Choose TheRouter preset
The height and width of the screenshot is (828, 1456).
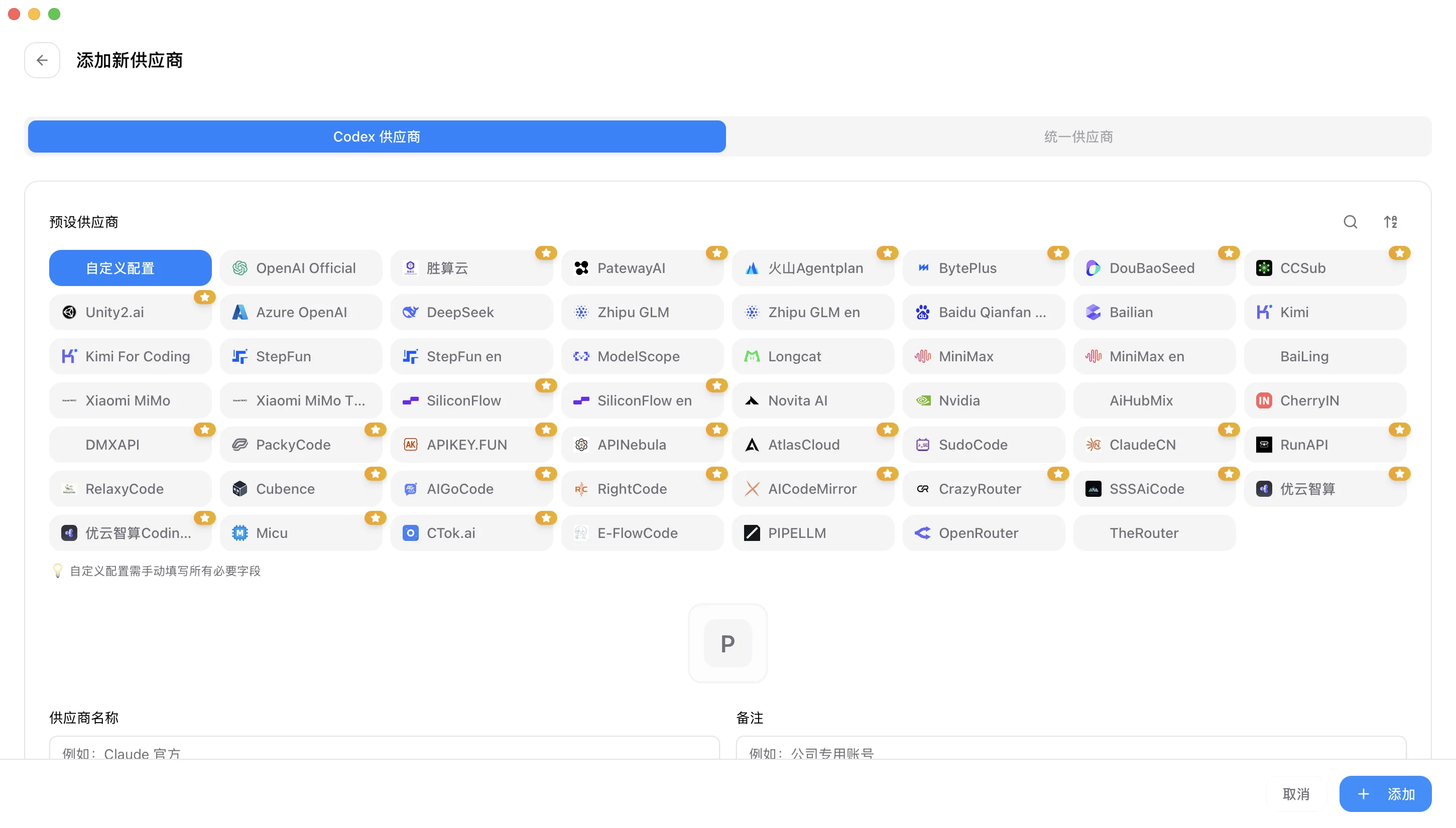click(x=1154, y=533)
